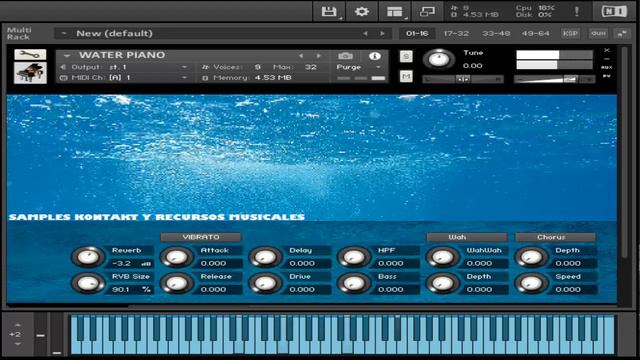Shift keyboard octave down arrow
The height and width of the screenshot is (360, 640).
coord(18,344)
